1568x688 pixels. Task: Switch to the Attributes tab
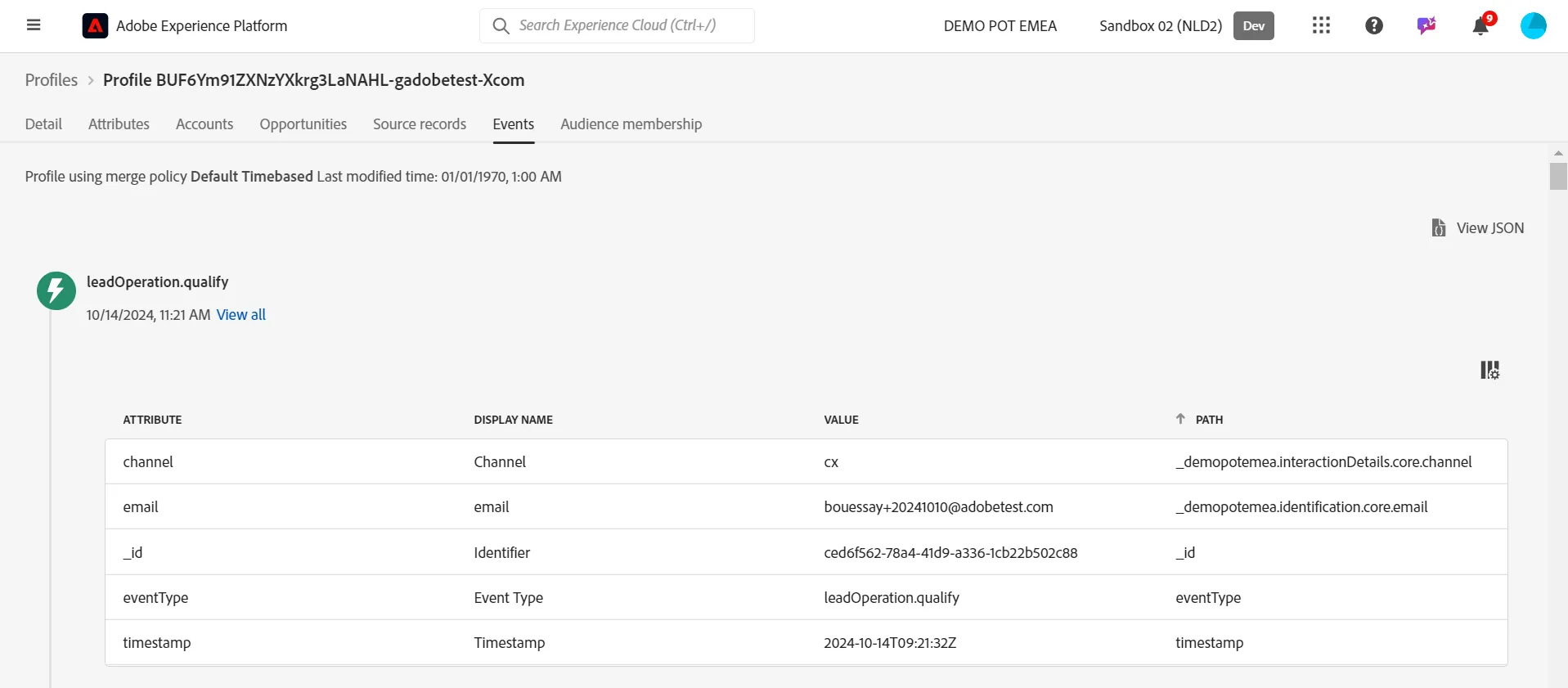[119, 124]
